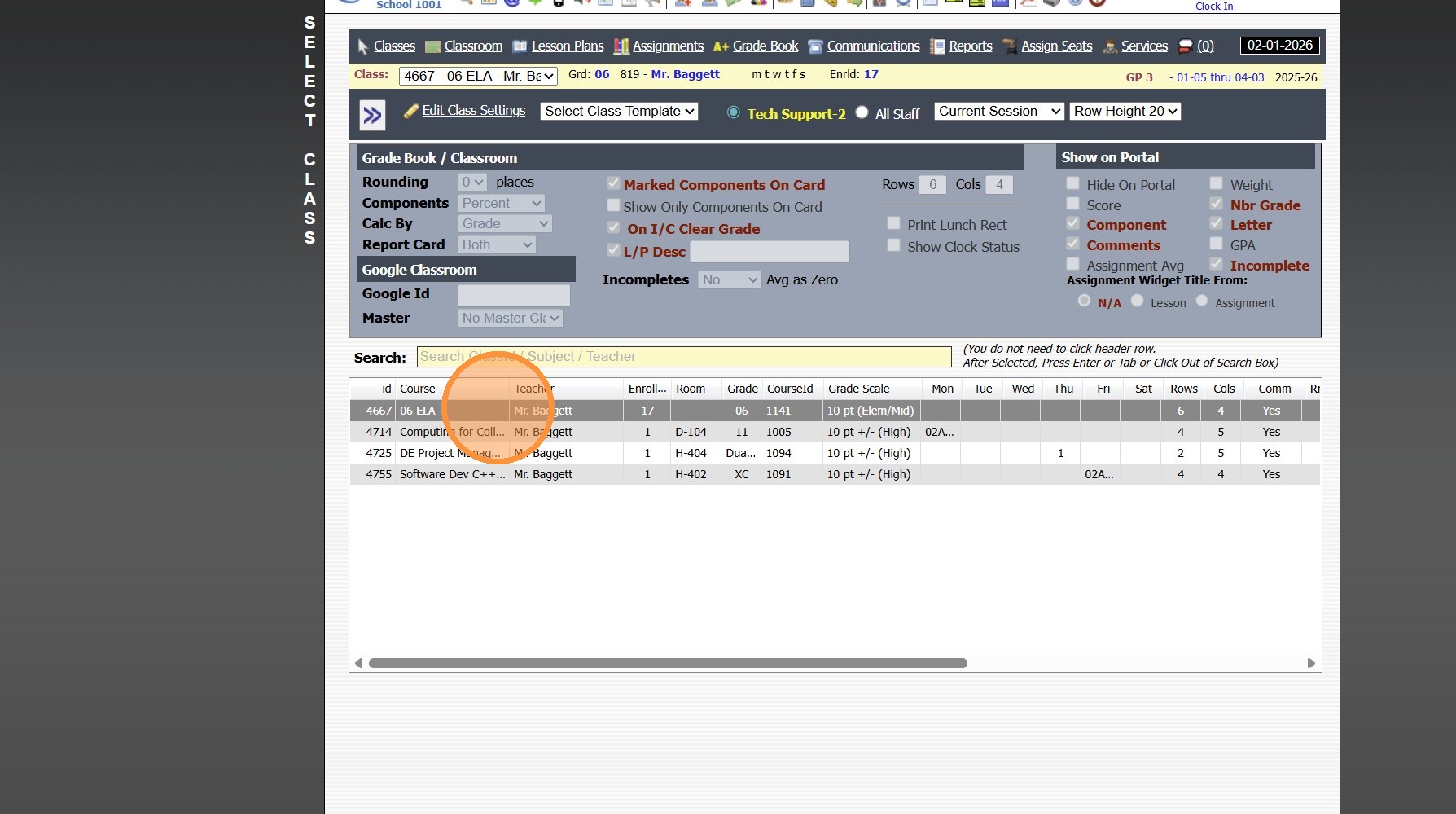The image size is (1456, 814).
Task: Check the Score portal checkbox
Action: [1073, 205]
